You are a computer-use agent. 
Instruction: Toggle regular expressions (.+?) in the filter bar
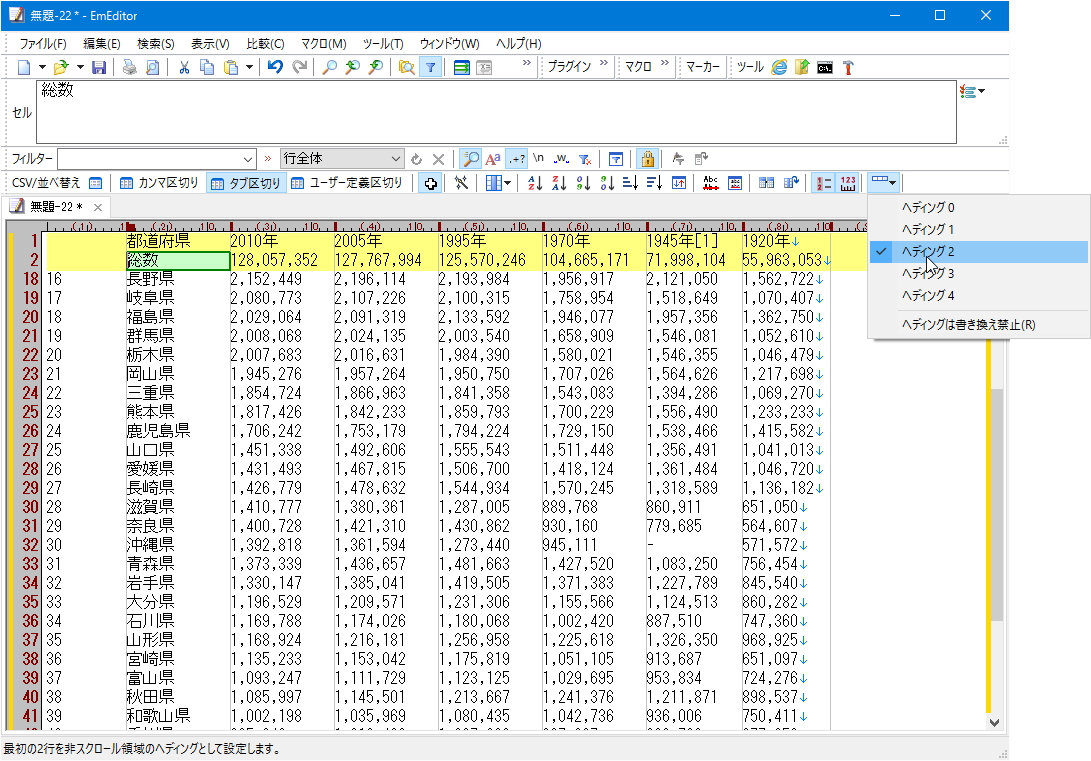pyautogui.click(x=516, y=158)
